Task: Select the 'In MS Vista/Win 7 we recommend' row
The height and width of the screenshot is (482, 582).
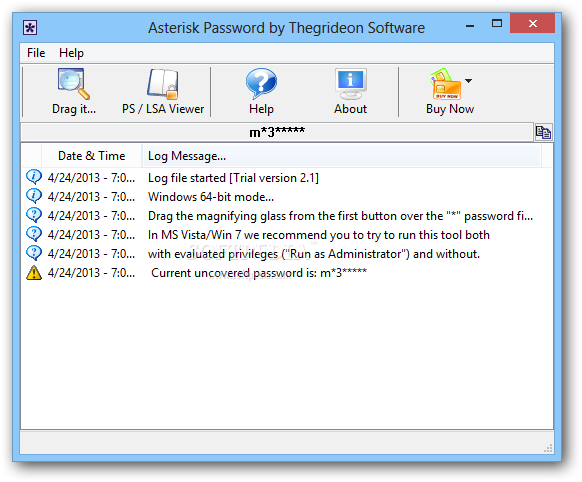Action: click(x=287, y=235)
